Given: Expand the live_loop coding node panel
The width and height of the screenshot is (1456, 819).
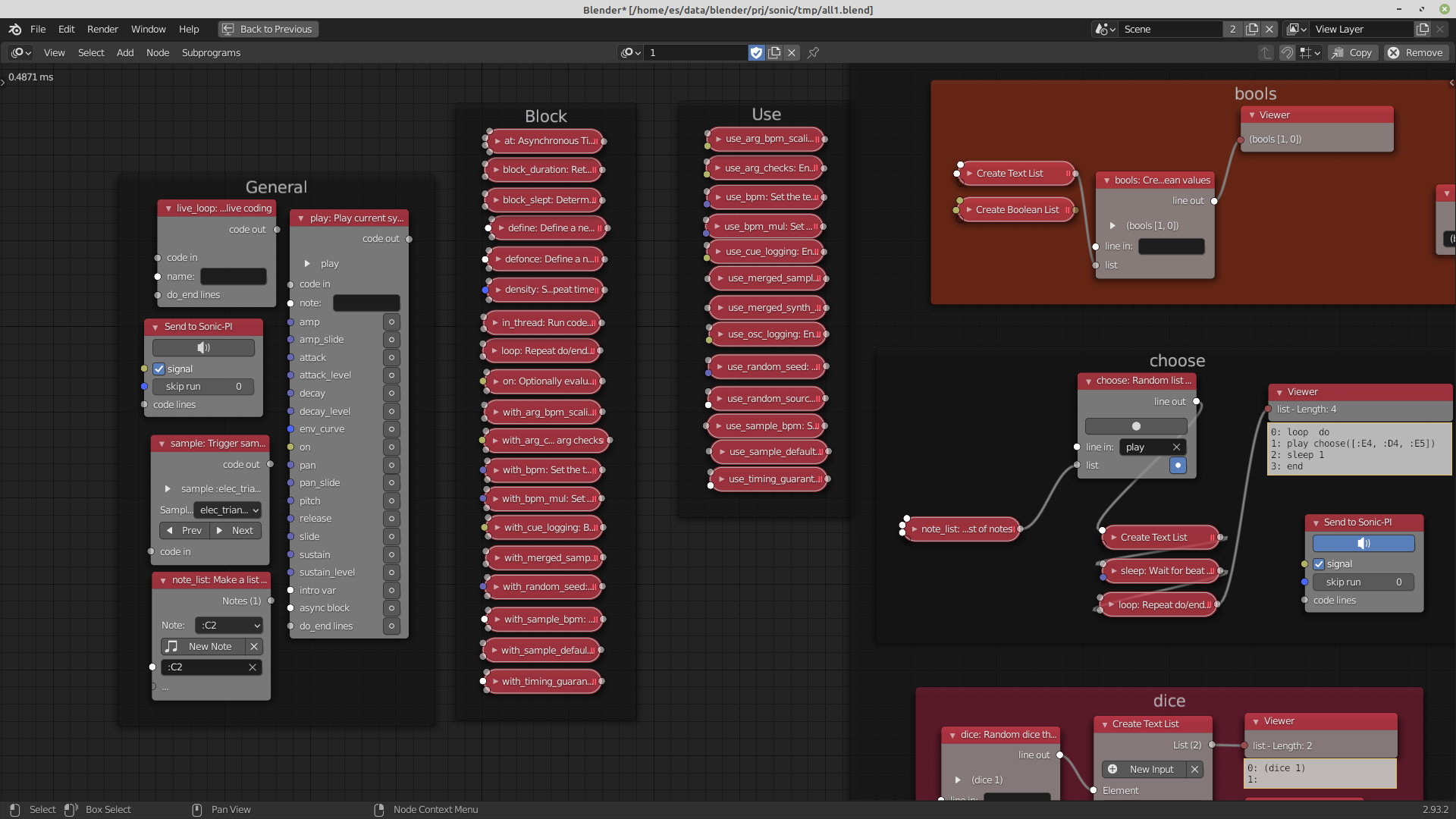Looking at the screenshot, I should coord(168,208).
